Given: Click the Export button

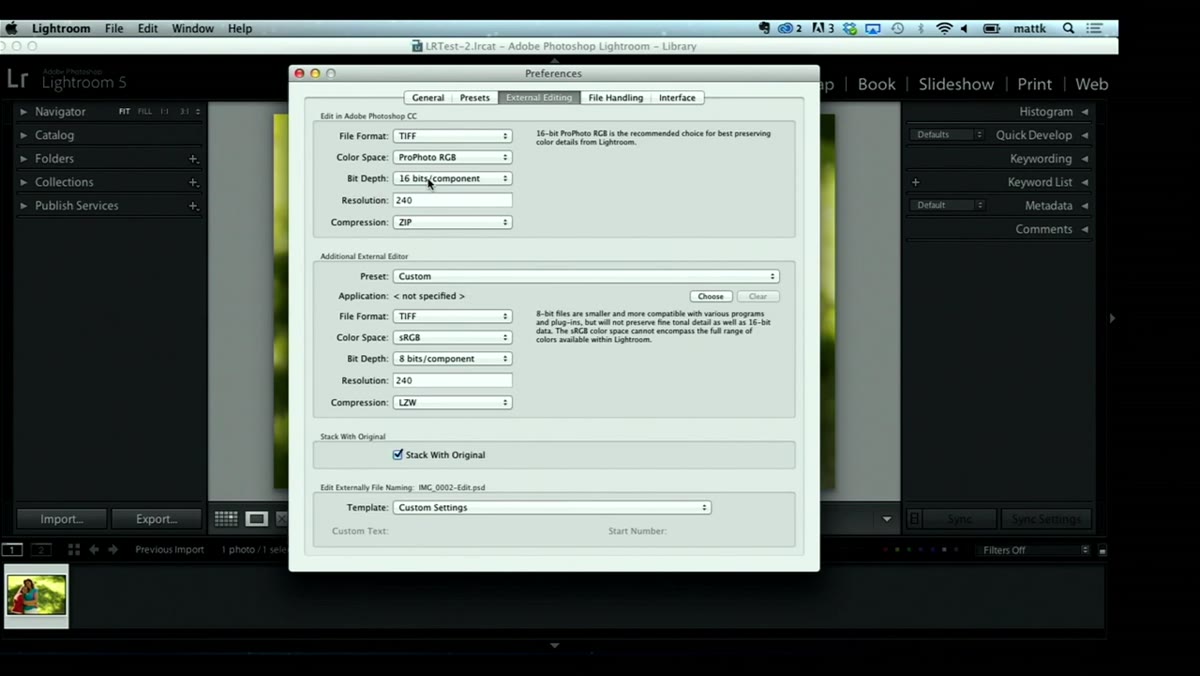Looking at the screenshot, I should point(156,519).
